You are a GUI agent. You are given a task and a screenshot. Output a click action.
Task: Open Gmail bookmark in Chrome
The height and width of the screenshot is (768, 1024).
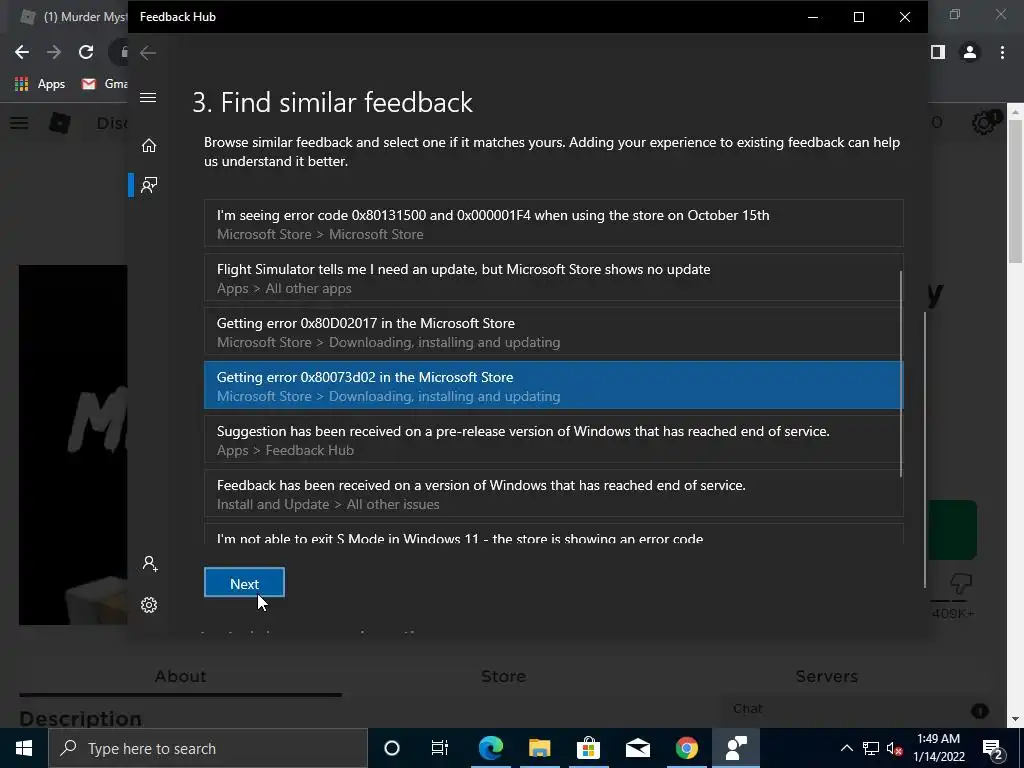point(104,84)
